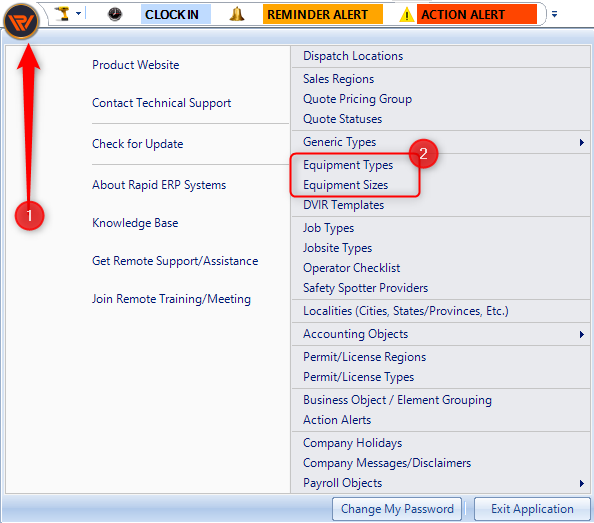
Task: Choose Join Remote Training/Meeting
Action: [171, 299]
